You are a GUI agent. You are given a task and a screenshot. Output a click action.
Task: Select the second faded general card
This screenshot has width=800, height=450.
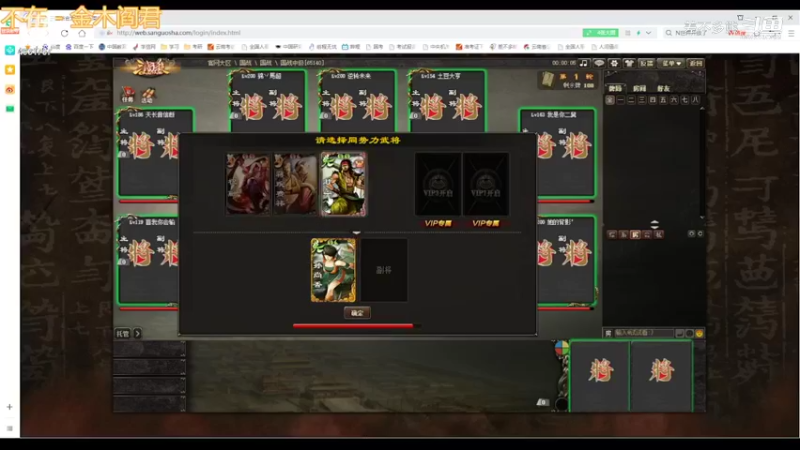(x=295, y=184)
